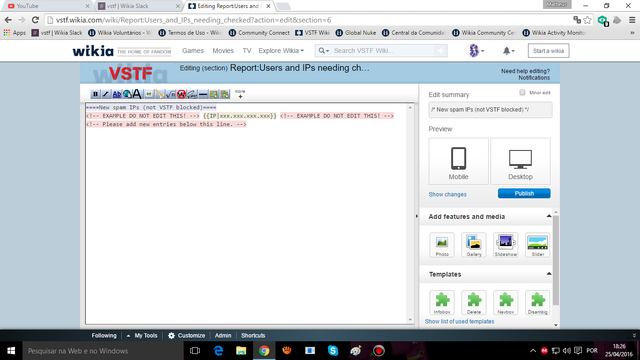The height and width of the screenshot is (360, 640).
Task: Add a Slider feature
Action: 538,245
